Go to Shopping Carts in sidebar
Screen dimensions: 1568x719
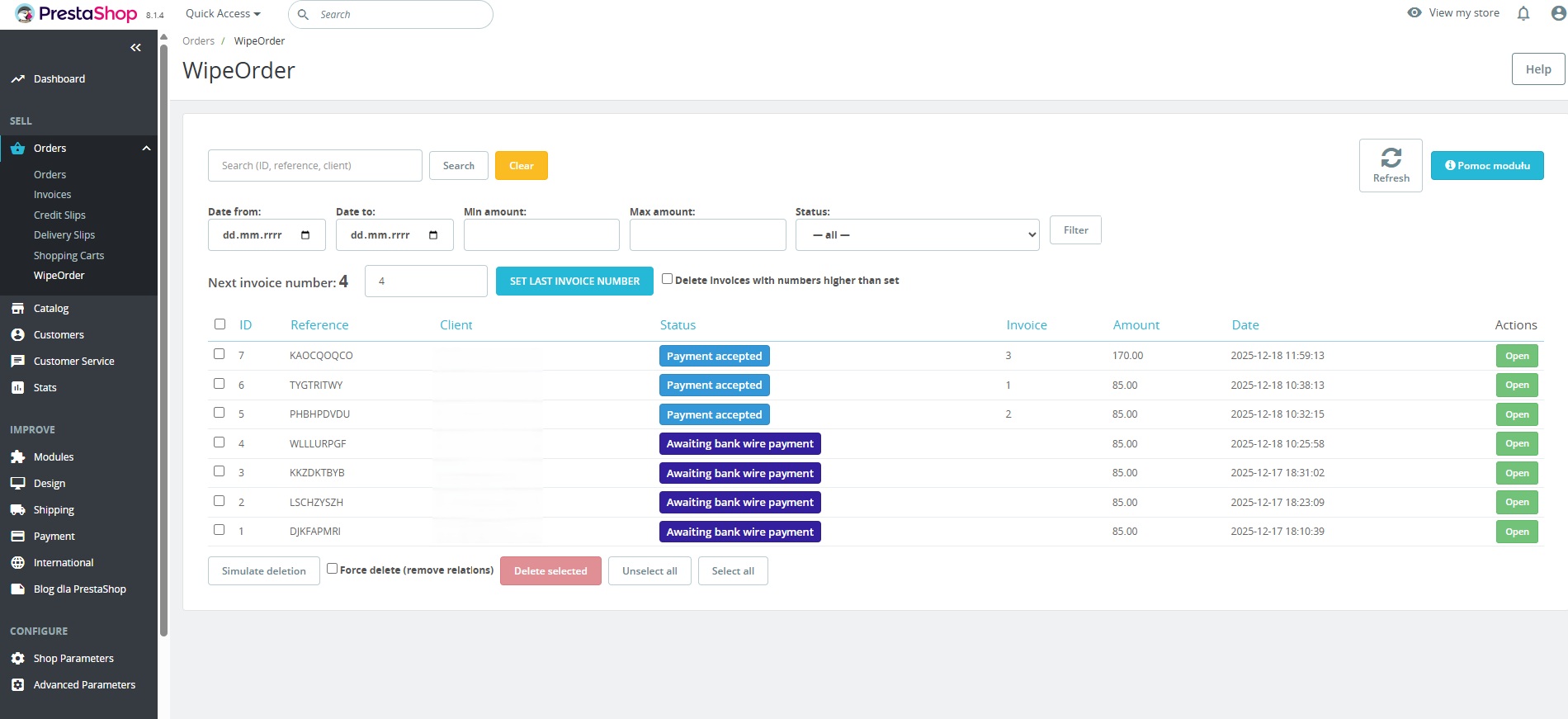point(68,255)
